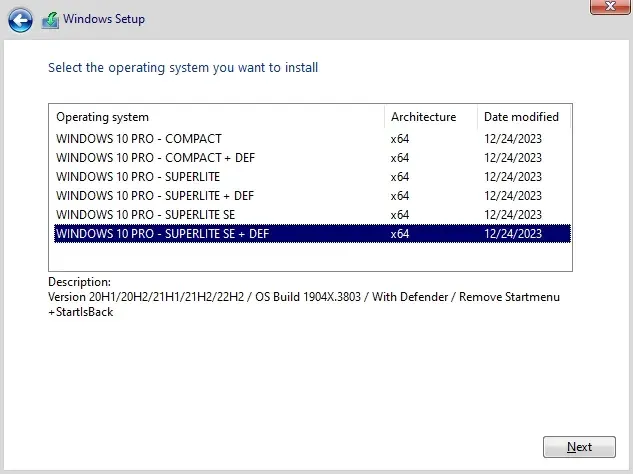Click the Windows Setup title icon
Screen dimensions: 633x474
tap(50, 20)
